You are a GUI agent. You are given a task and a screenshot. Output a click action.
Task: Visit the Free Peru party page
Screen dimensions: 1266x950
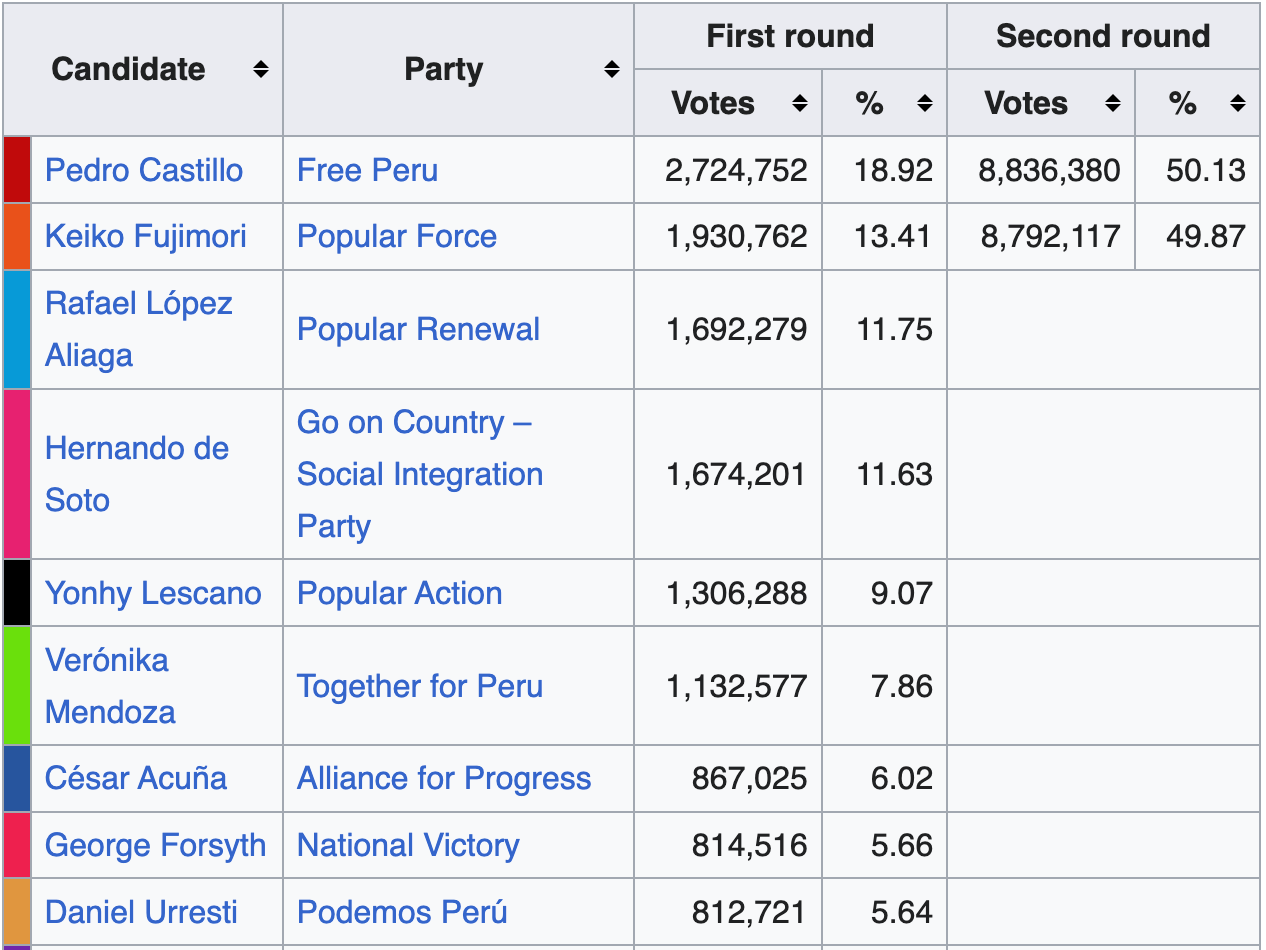click(367, 170)
